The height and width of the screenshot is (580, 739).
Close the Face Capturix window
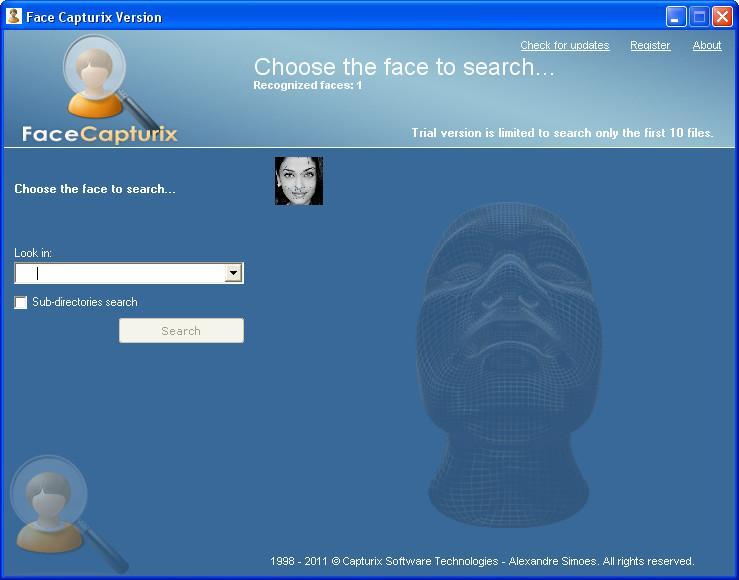click(722, 17)
